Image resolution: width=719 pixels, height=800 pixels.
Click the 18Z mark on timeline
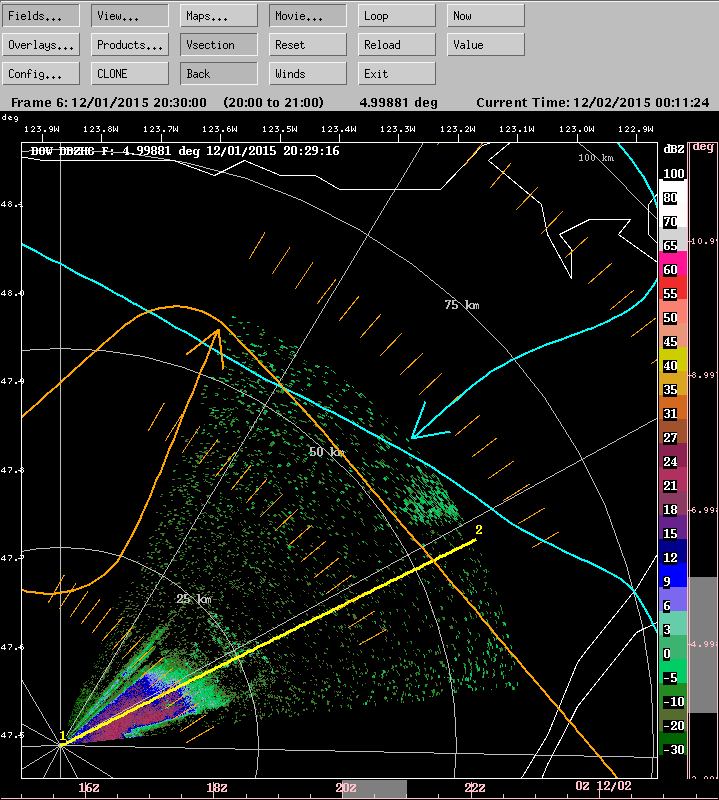(217, 787)
